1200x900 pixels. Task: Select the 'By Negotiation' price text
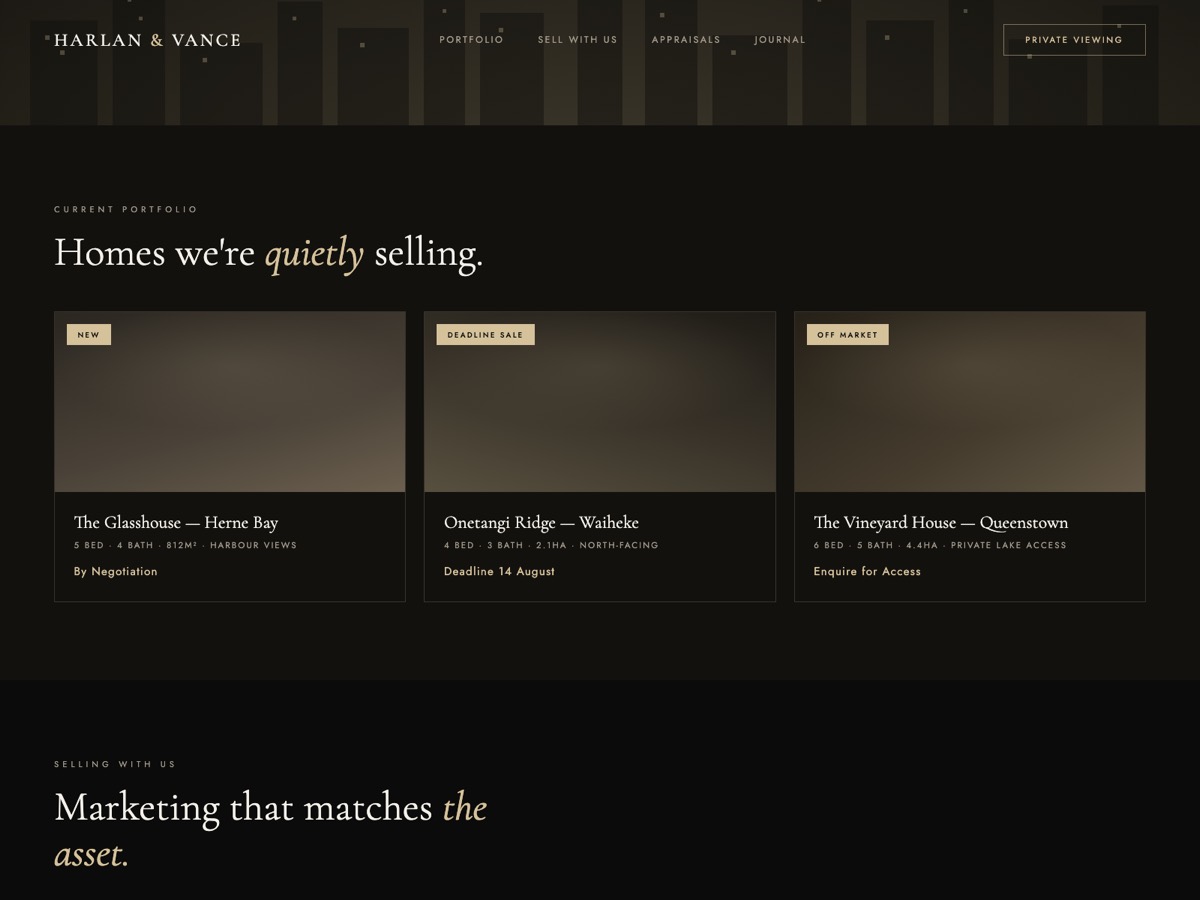tap(116, 572)
